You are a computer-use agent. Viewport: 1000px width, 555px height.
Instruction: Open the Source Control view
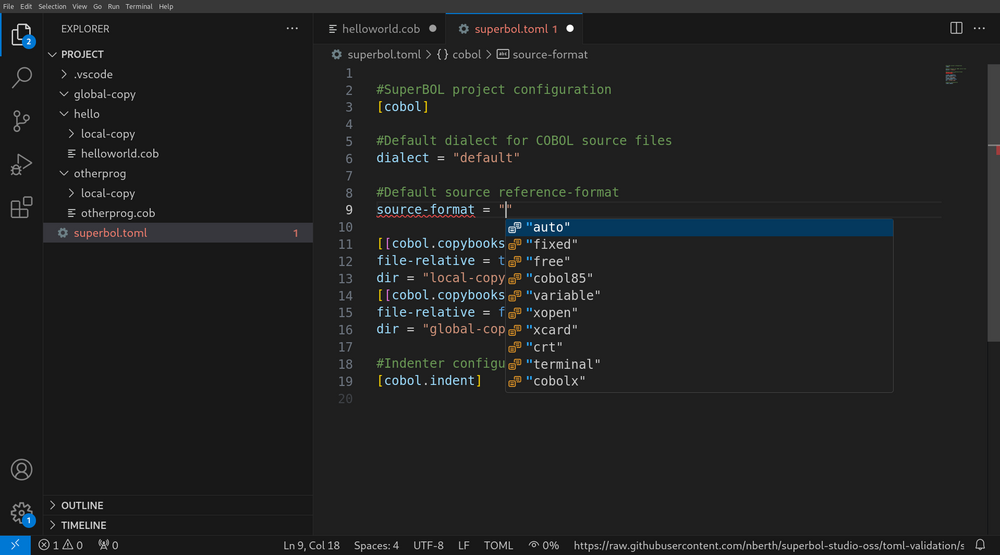pos(21,121)
